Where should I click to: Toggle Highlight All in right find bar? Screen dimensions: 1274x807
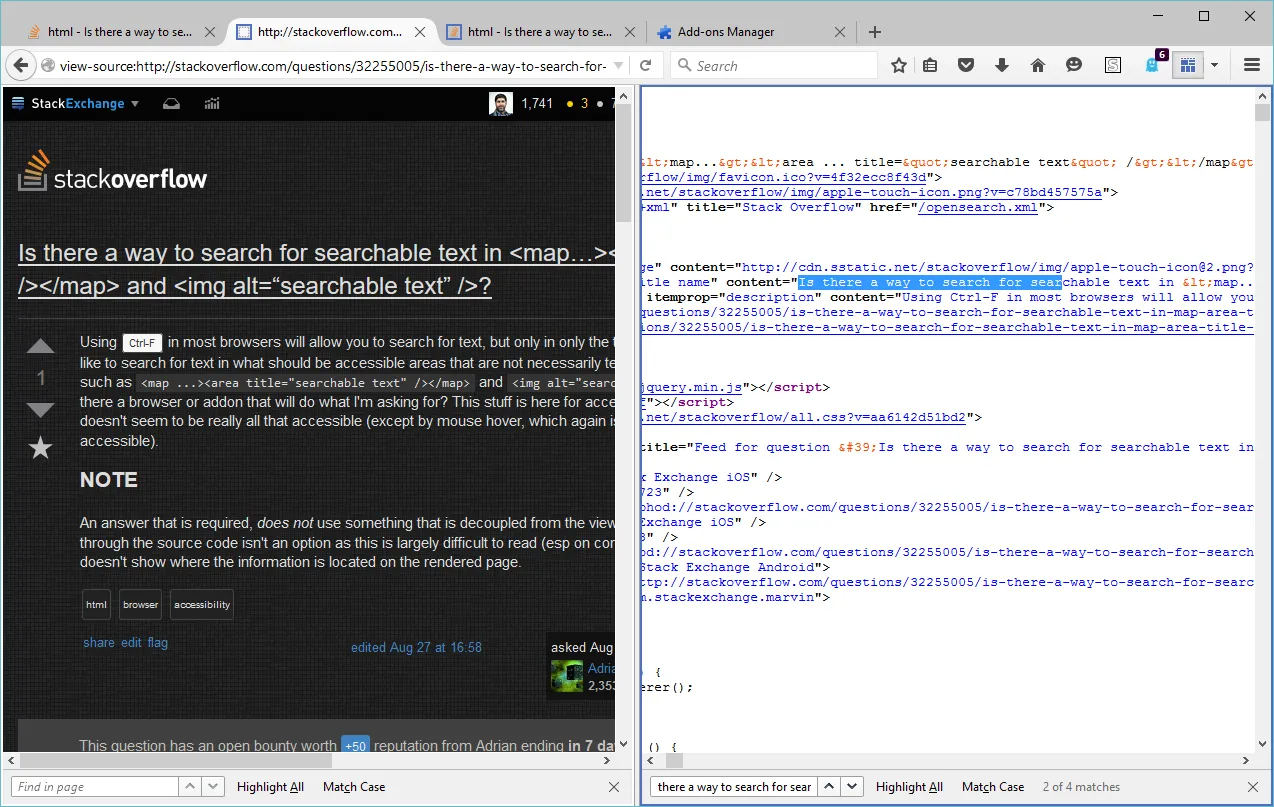pos(909,787)
